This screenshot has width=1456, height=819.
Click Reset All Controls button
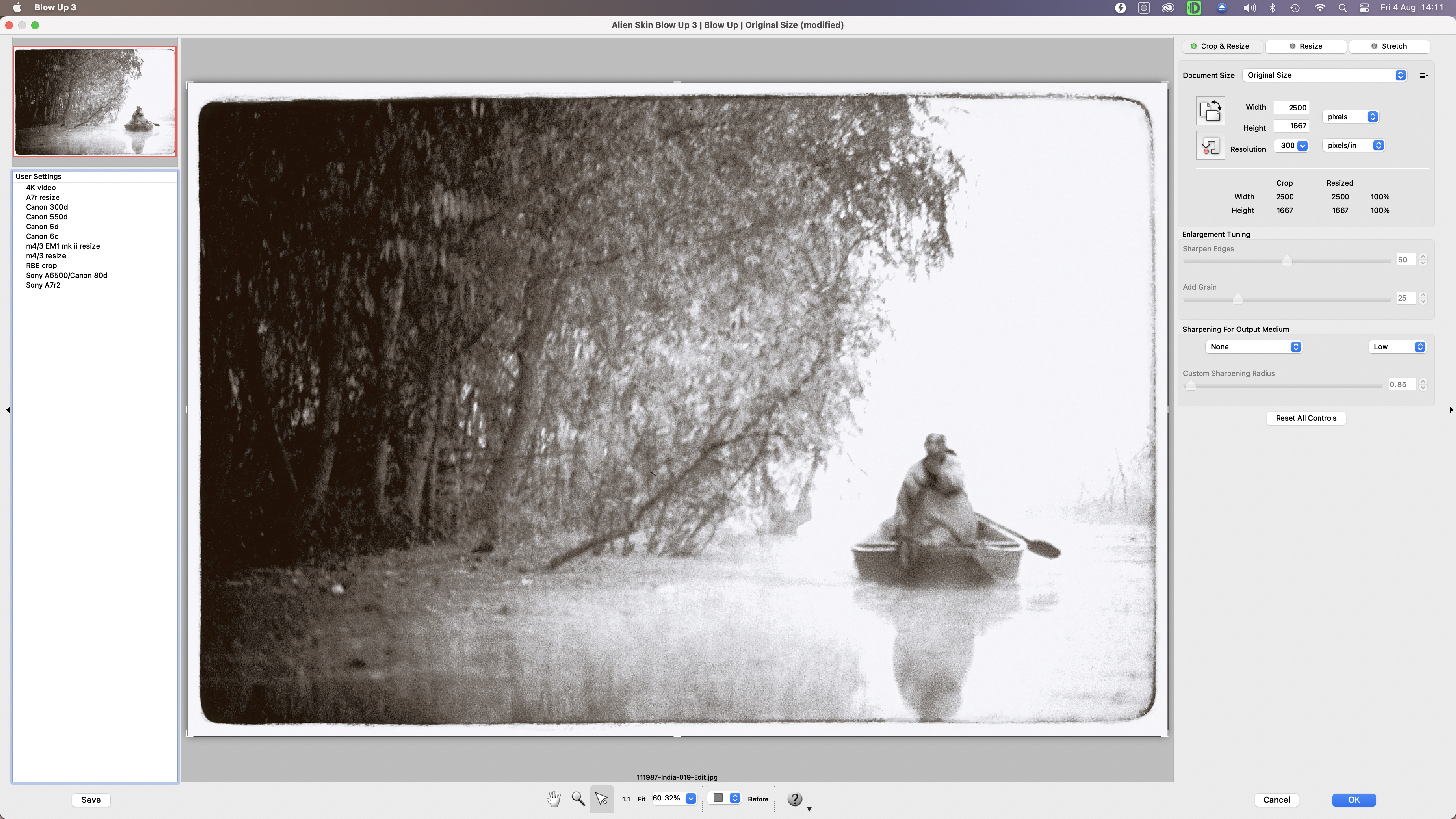pos(1306,418)
